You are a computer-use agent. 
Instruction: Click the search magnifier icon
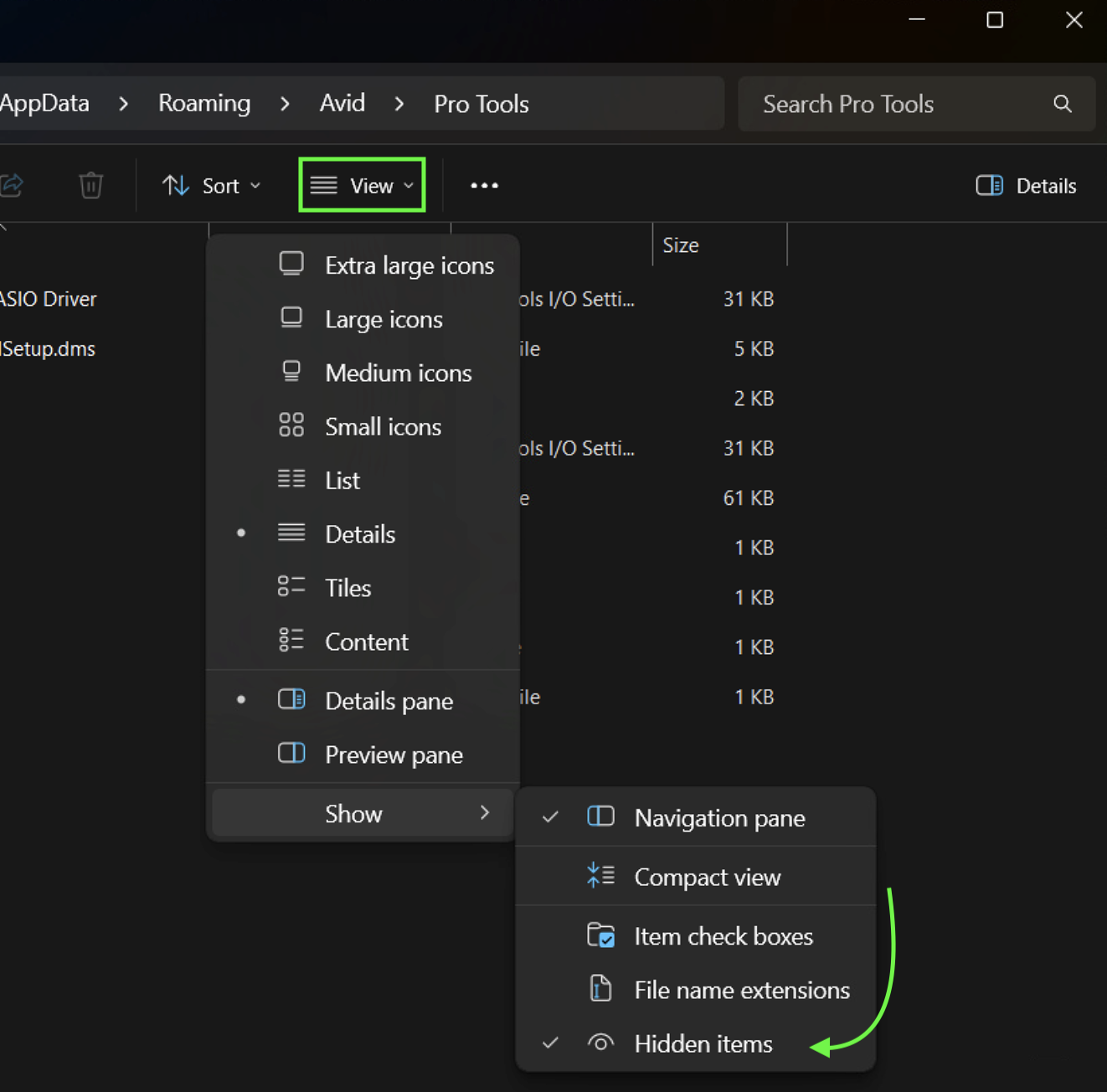coord(1062,104)
